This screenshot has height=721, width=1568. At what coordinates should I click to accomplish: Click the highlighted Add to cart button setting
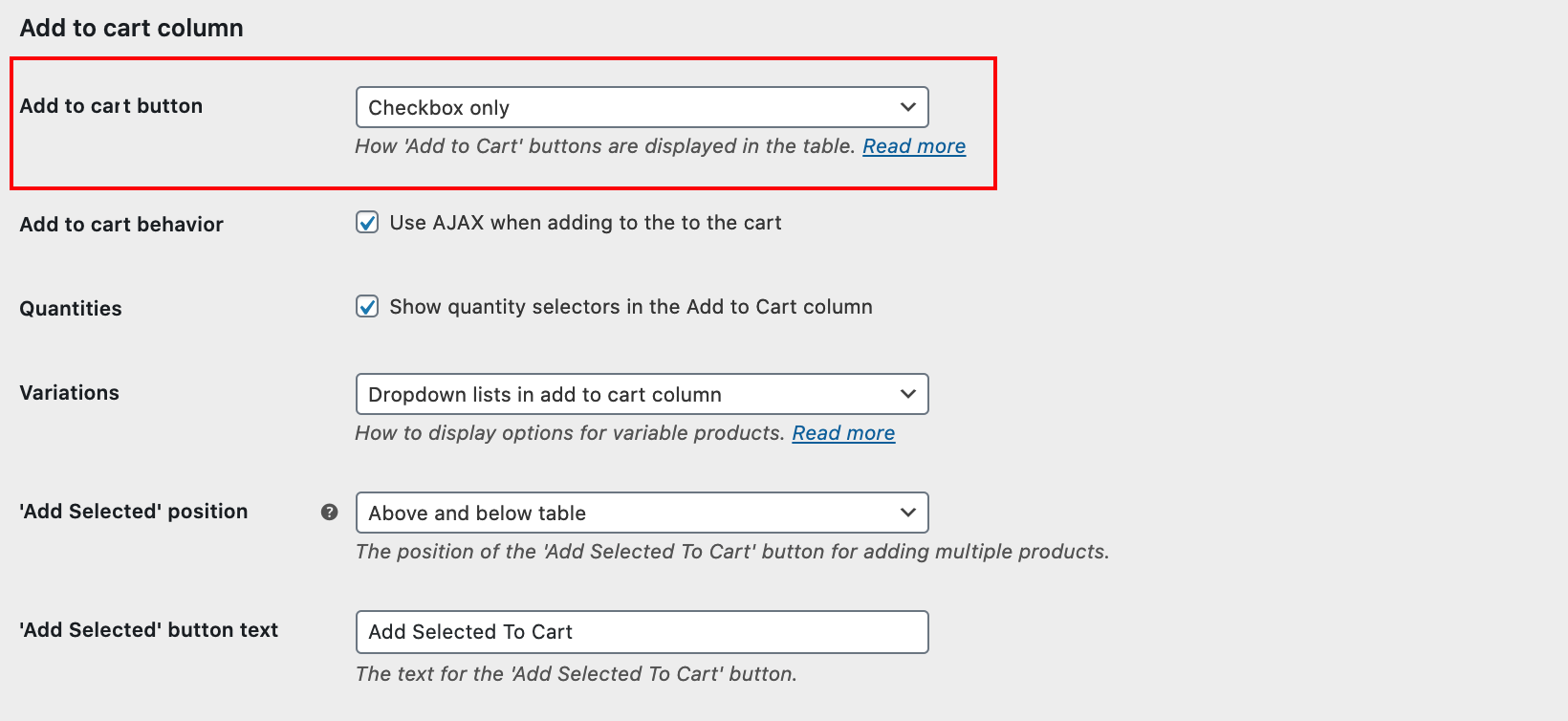tap(641, 107)
